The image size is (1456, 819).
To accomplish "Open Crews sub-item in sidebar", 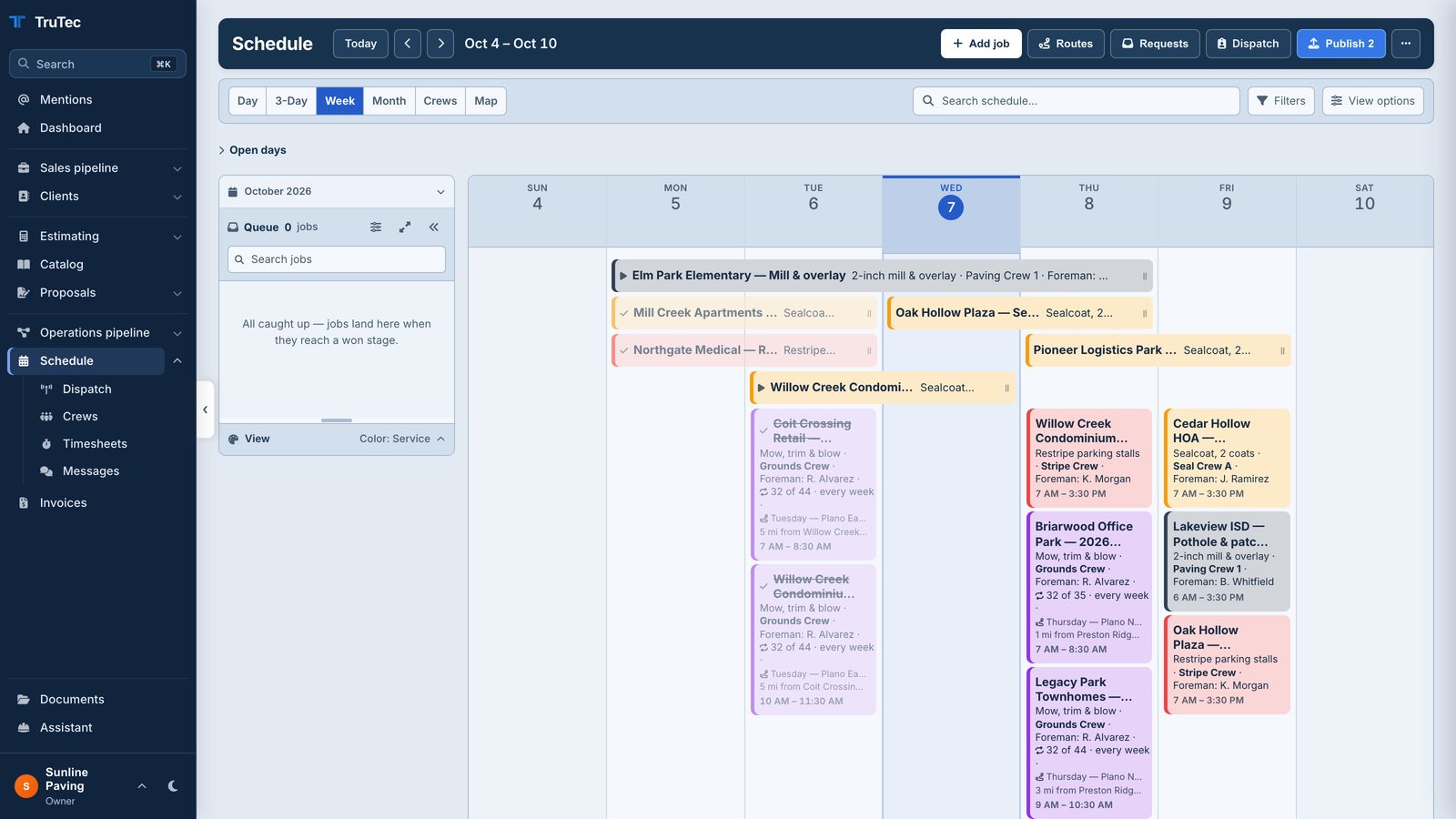I will [x=80, y=417].
